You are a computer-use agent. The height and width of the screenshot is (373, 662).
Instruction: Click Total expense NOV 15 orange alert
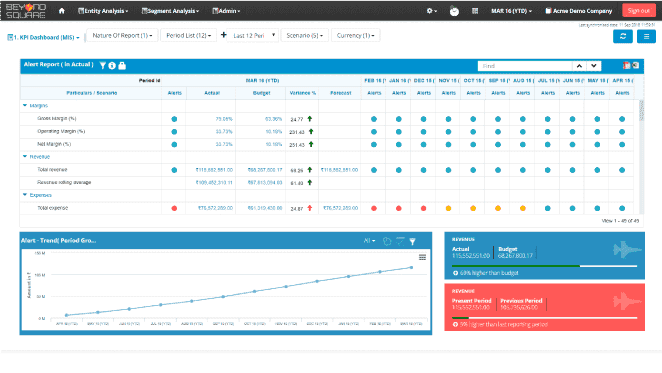(x=448, y=208)
